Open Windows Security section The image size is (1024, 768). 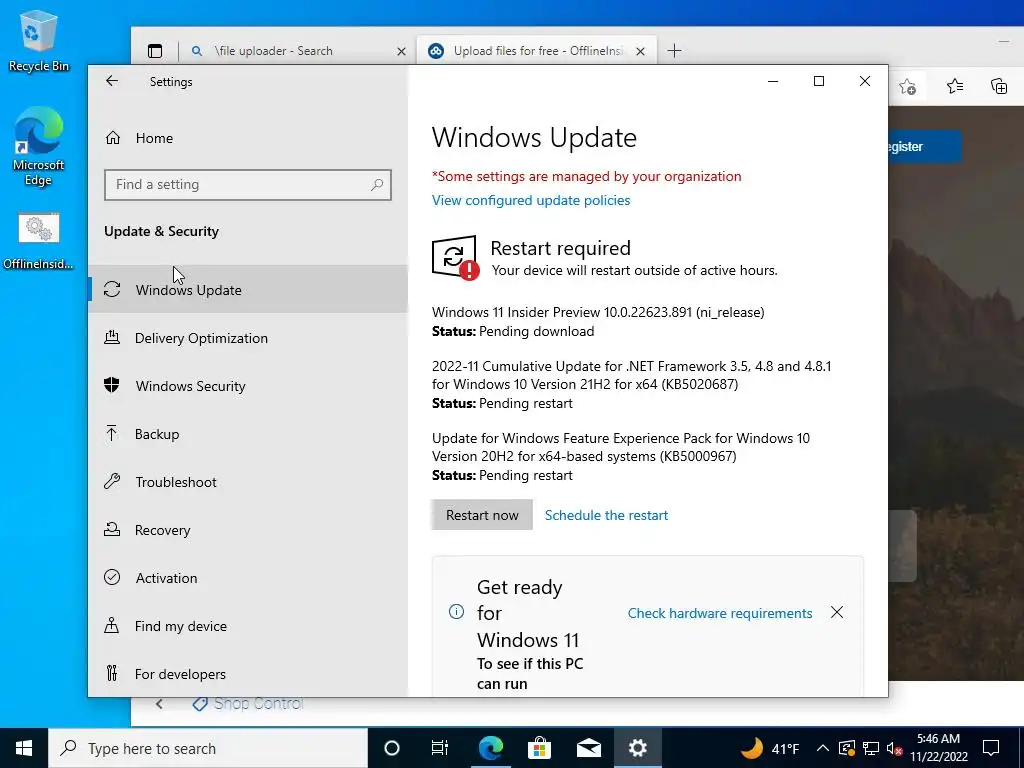point(248,385)
